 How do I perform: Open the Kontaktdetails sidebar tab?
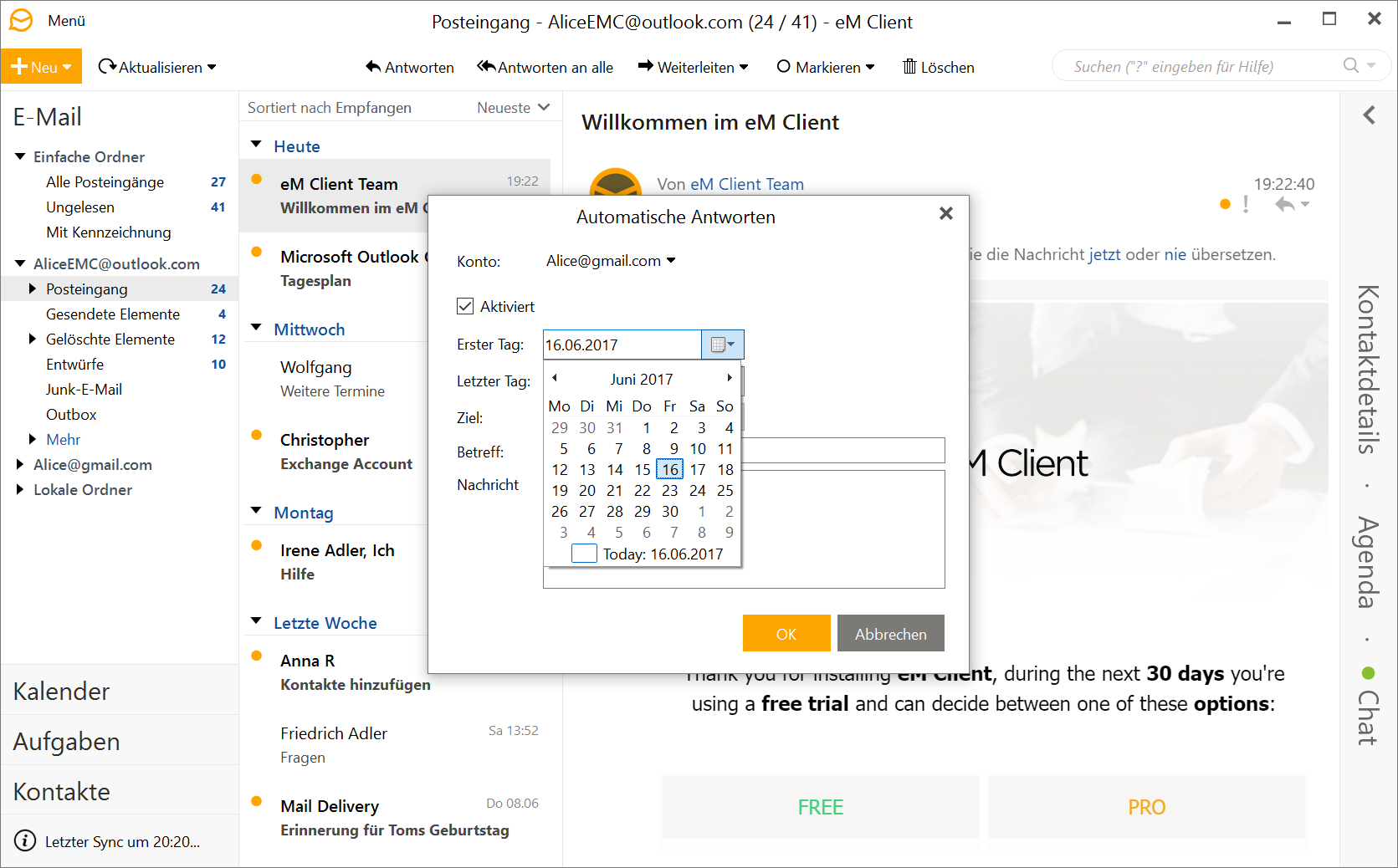(x=1367, y=369)
